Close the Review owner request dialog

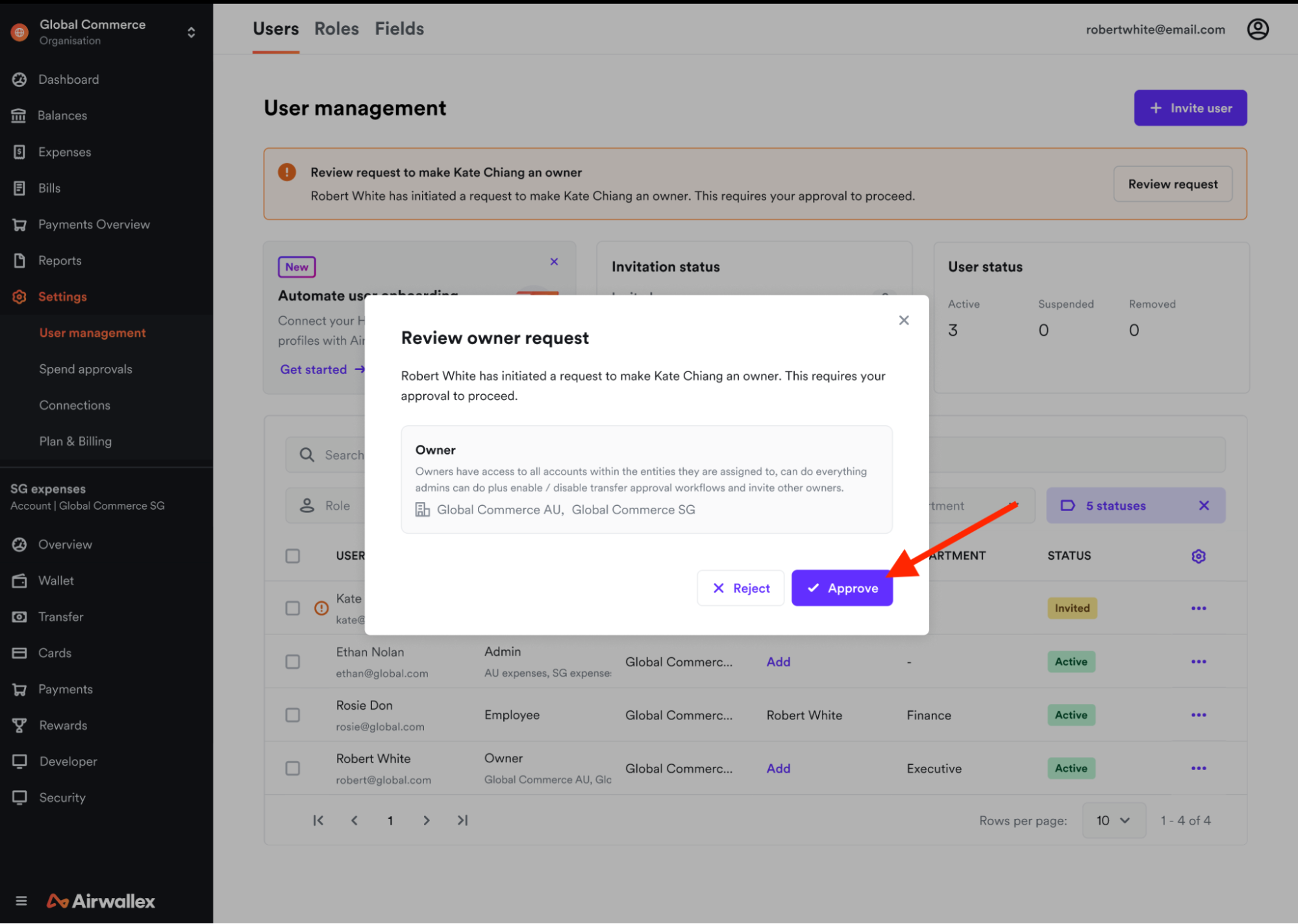[x=903, y=320]
